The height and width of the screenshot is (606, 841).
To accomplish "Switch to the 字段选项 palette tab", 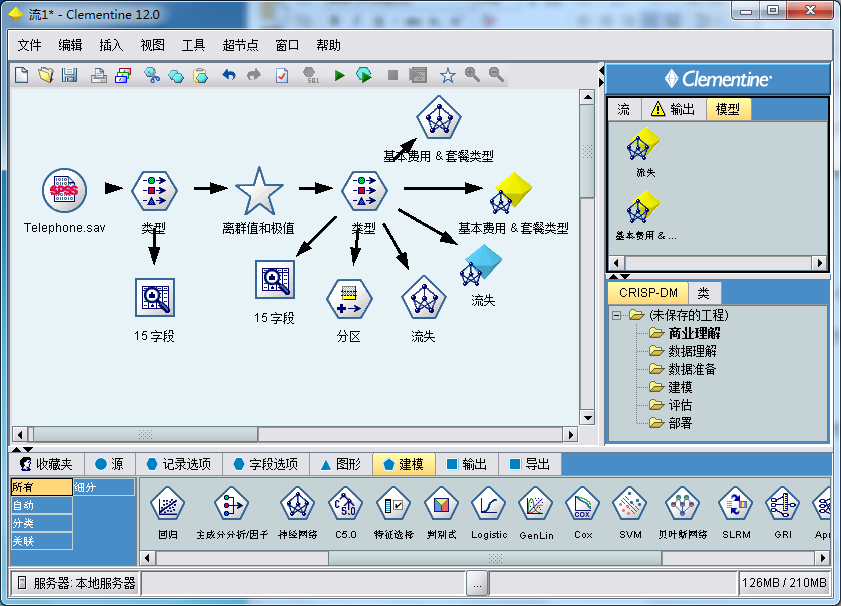I will click(266, 464).
